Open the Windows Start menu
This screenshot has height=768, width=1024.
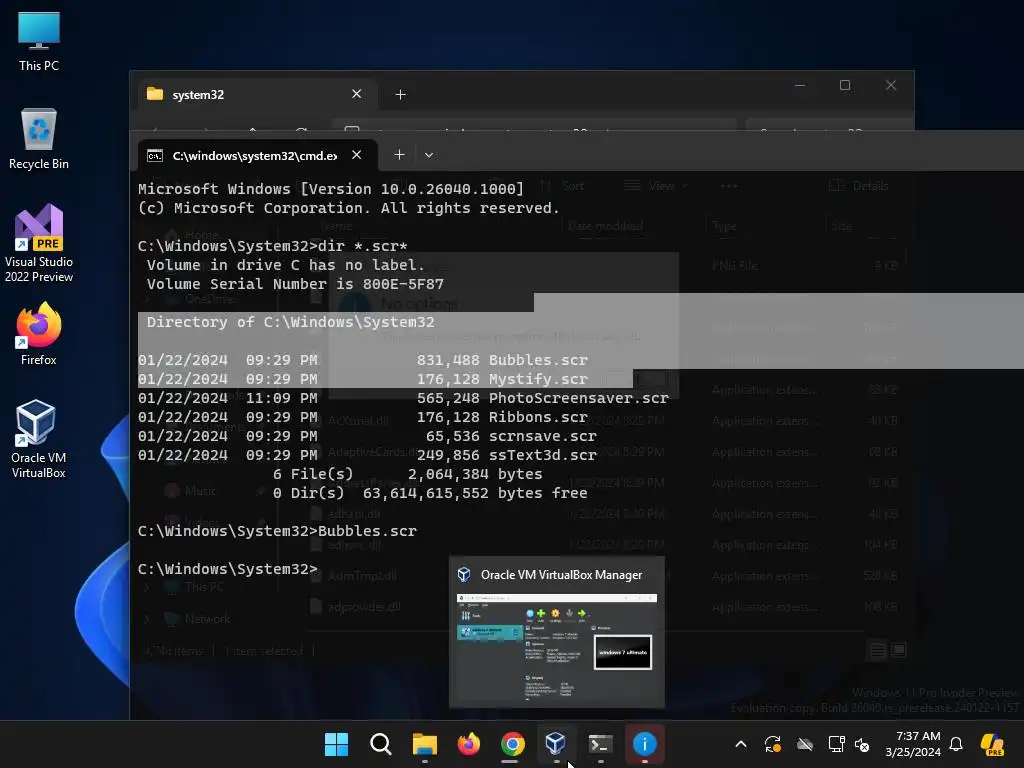[336, 744]
